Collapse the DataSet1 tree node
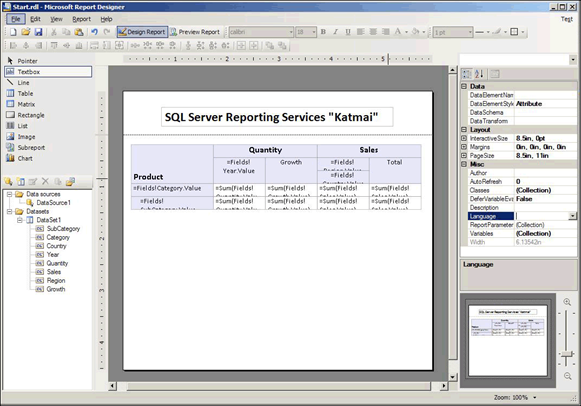This screenshot has width=581, height=406. point(20,220)
